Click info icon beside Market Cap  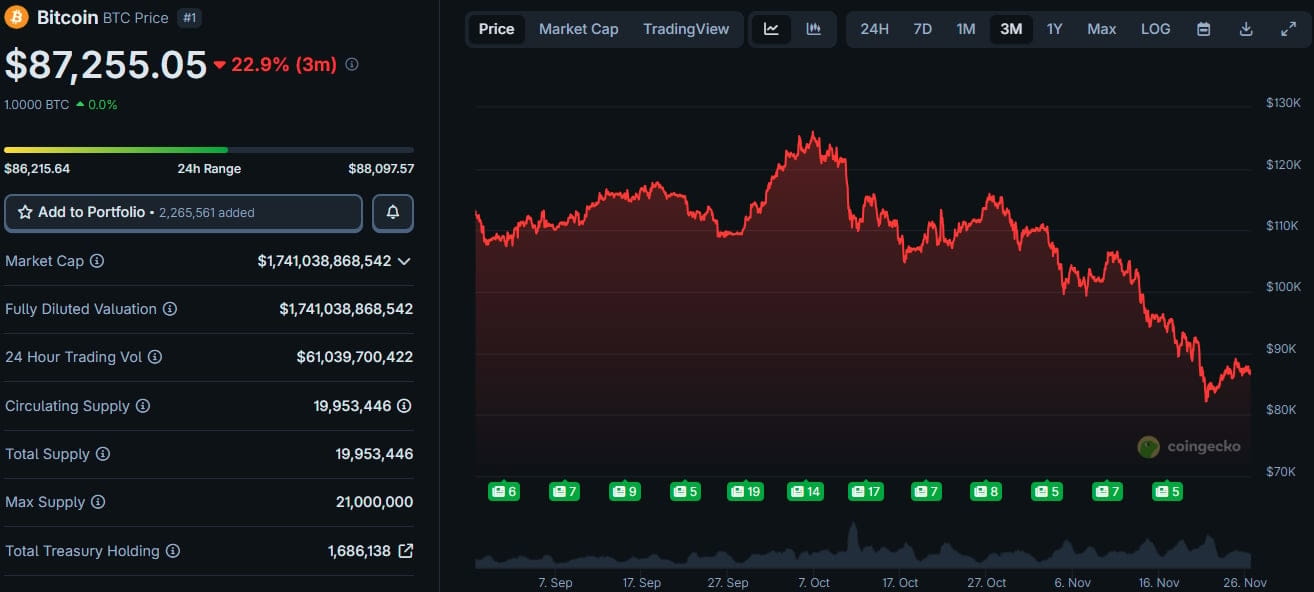97,261
